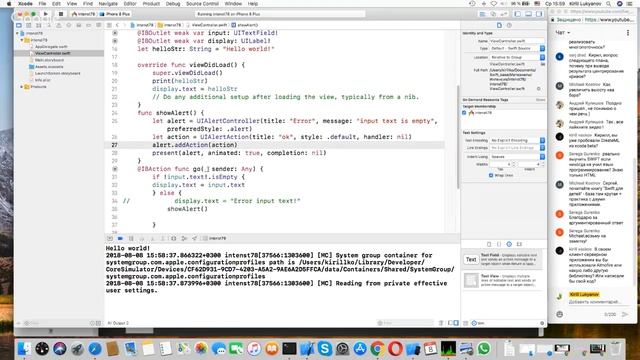640x360 pixels.
Task: Toggle breakpoints activation in debug bar
Action: click(120, 238)
